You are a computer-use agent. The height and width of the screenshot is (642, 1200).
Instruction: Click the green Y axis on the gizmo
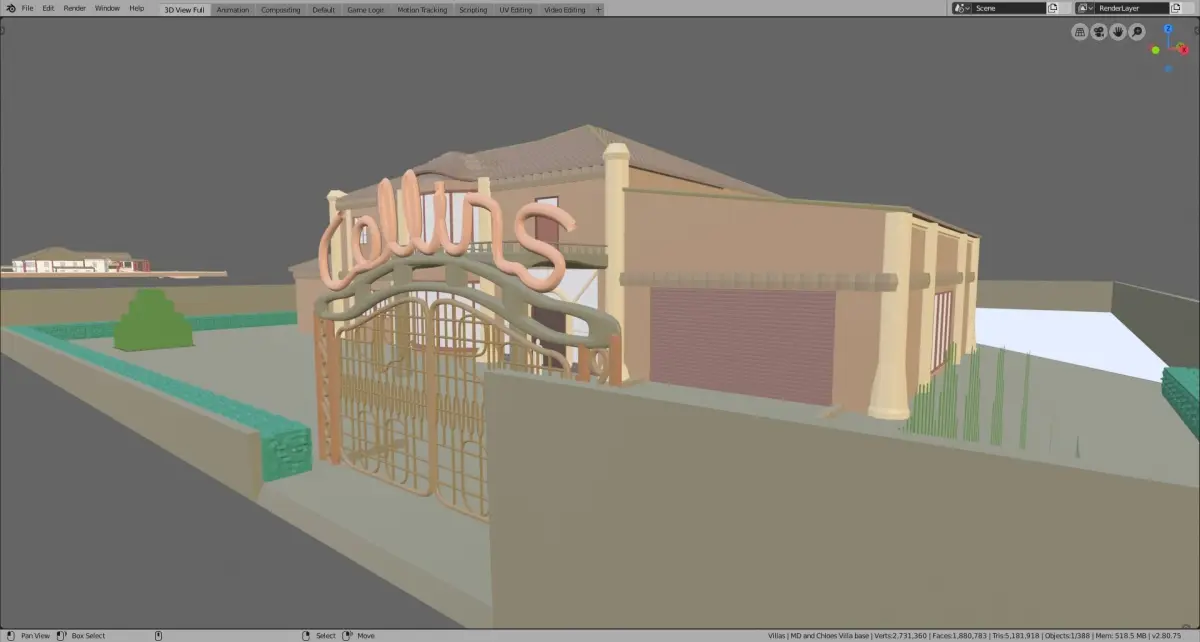click(x=1156, y=50)
